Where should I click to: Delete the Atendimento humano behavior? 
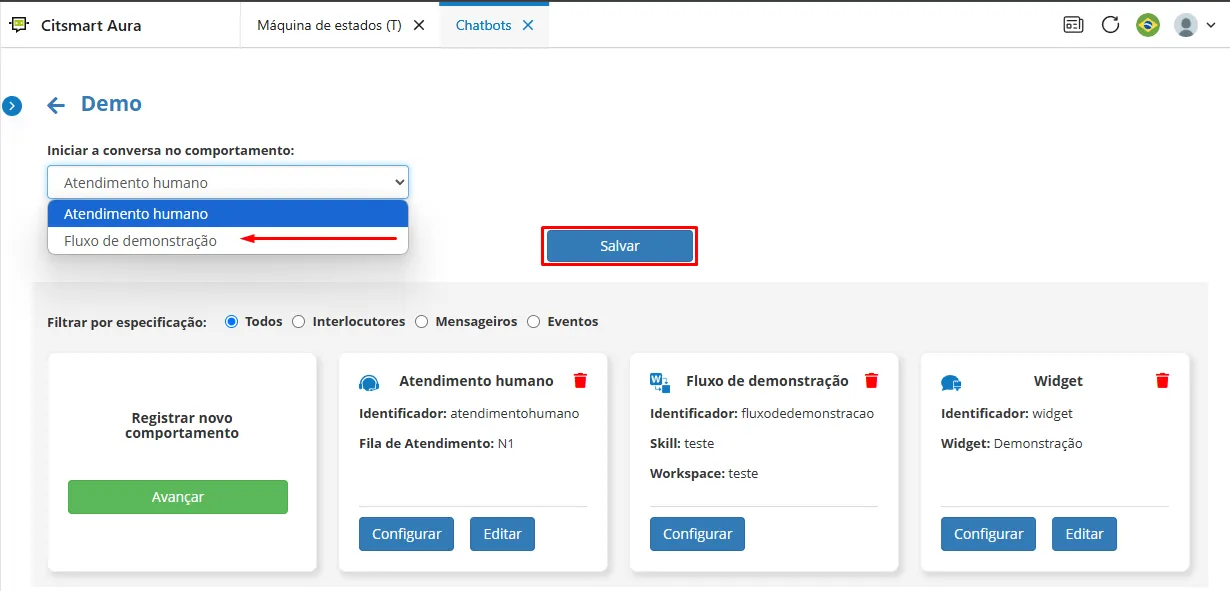coord(580,380)
